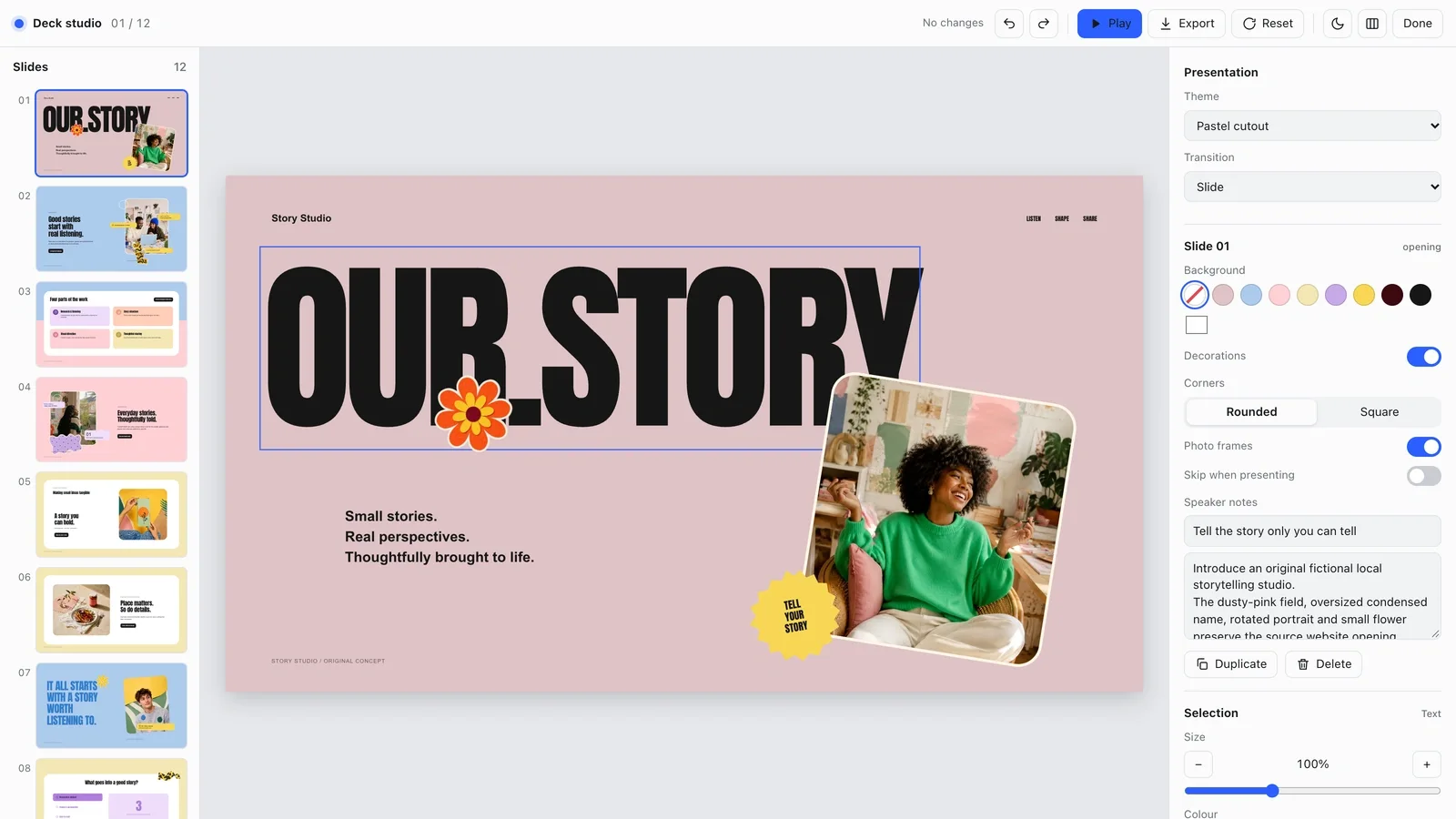Toggle dark mode with moon icon
Viewport: 1456px width, 819px height.
coord(1338,24)
